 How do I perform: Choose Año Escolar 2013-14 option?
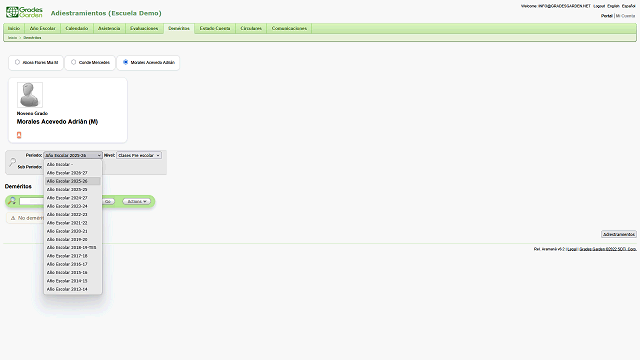[x=73, y=289]
